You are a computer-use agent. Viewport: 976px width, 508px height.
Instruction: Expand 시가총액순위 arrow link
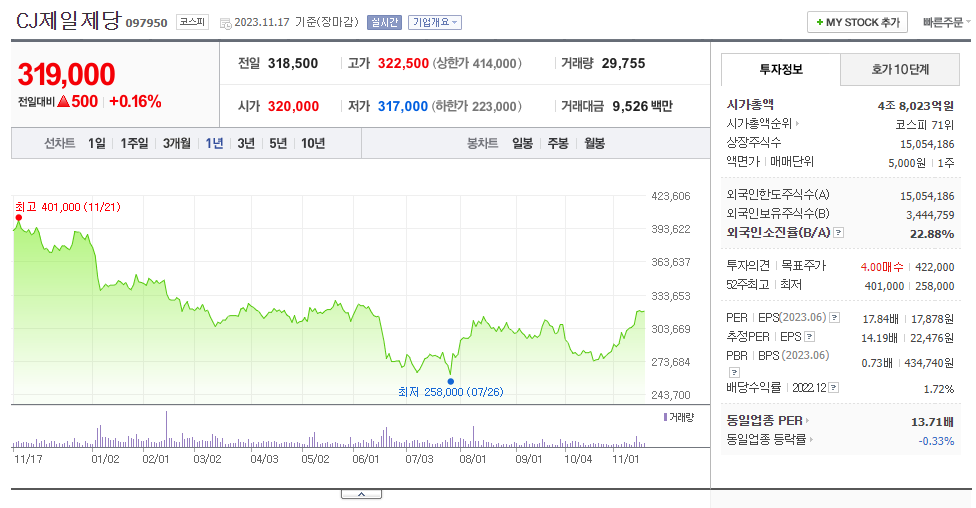click(x=797, y=124)
